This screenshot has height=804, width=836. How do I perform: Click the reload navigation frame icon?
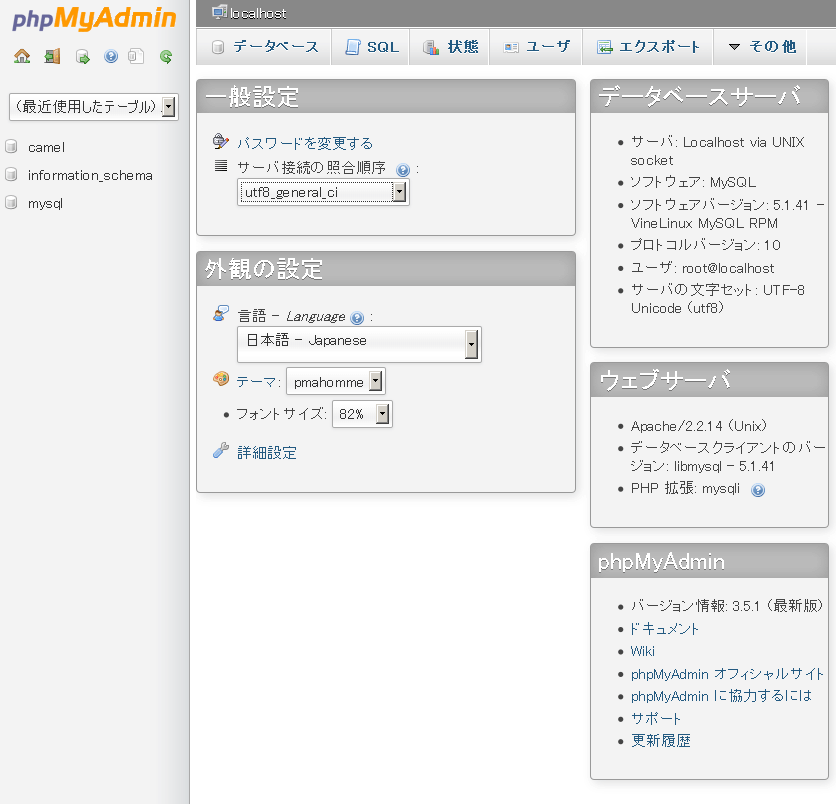click(x=166, y=57)
